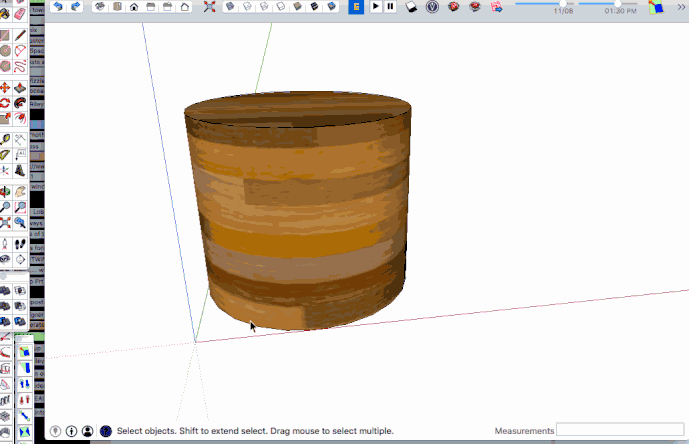Select the Front view house icon
This screenshot has height=444, width=689.
(x=134, y=7)
